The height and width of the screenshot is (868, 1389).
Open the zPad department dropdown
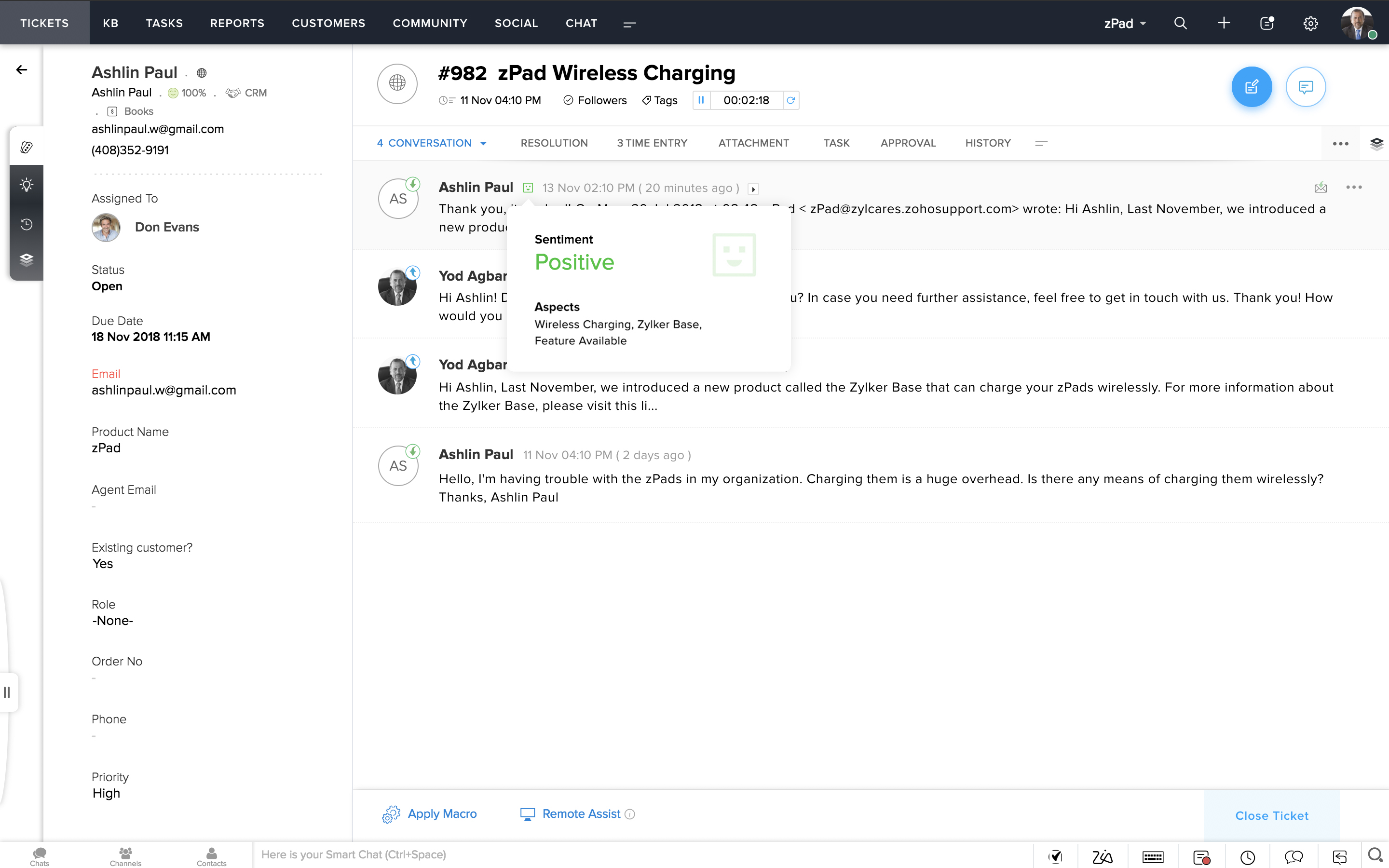[1124, 23]
